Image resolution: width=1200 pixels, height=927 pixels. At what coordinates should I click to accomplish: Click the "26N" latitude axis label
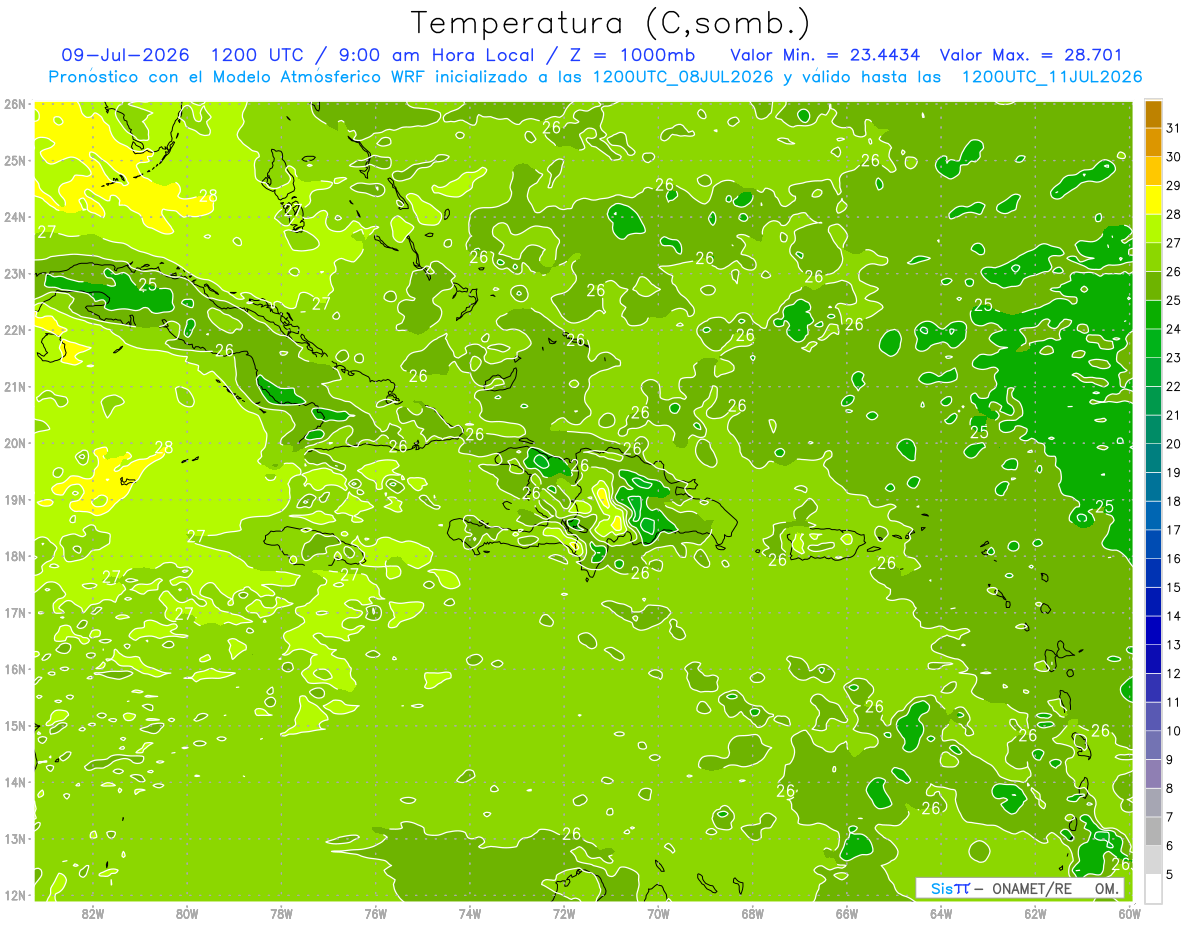click(15, 103)
